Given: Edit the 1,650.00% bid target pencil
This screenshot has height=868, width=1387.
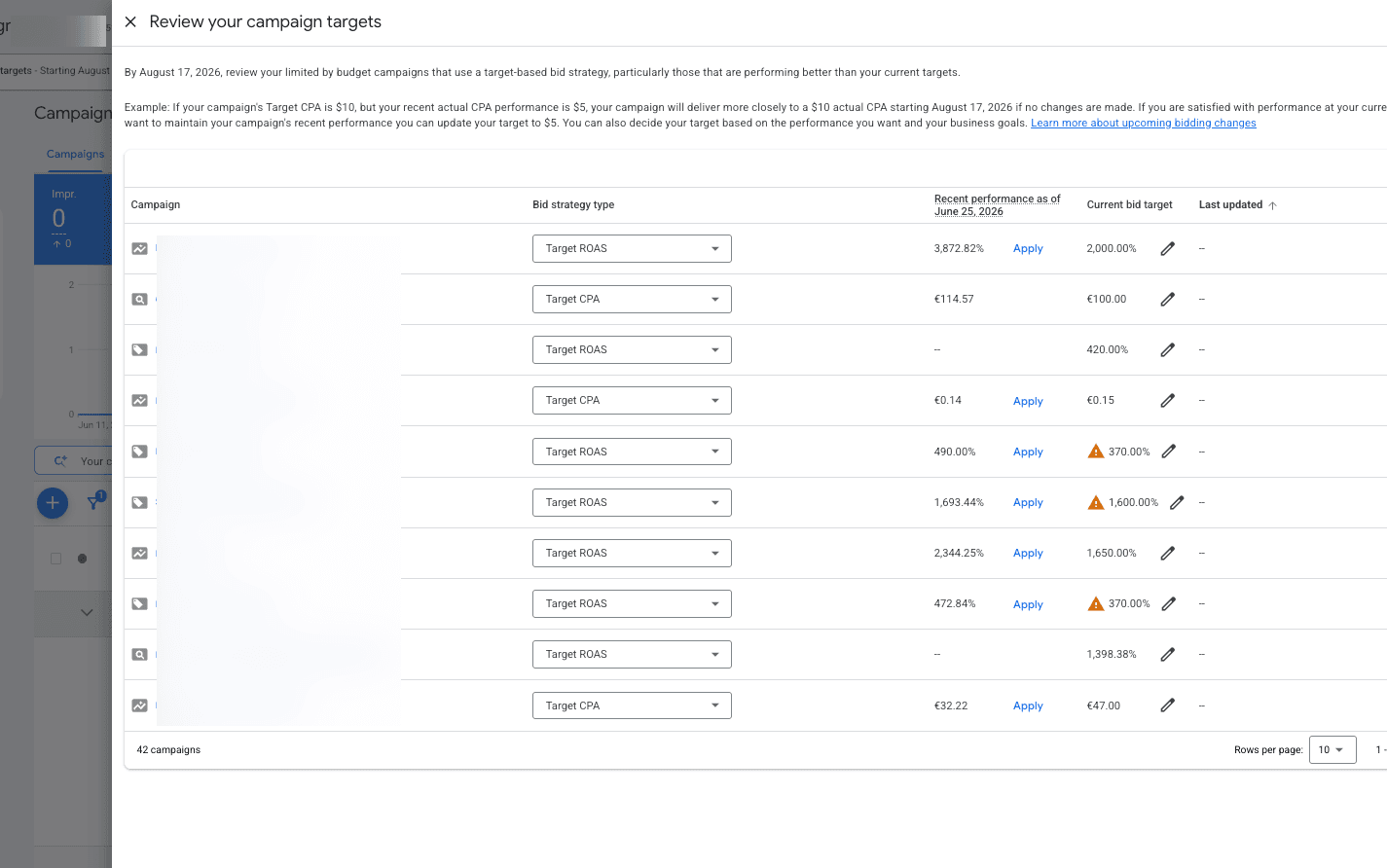Looking at the screenshot, I should pos(1167,553).
